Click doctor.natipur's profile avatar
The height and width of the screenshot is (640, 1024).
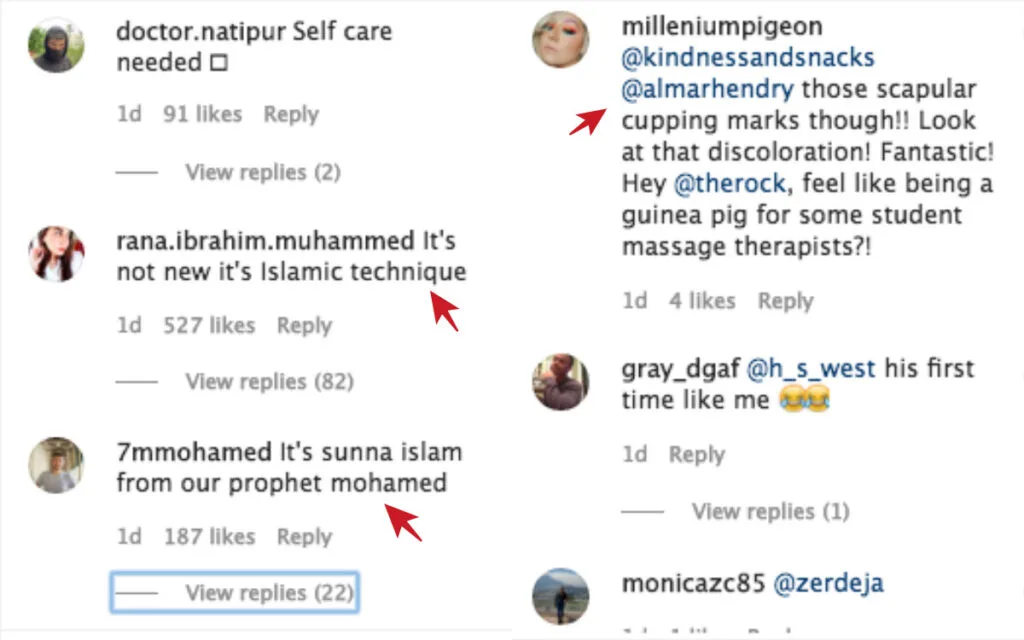[56, 46]
